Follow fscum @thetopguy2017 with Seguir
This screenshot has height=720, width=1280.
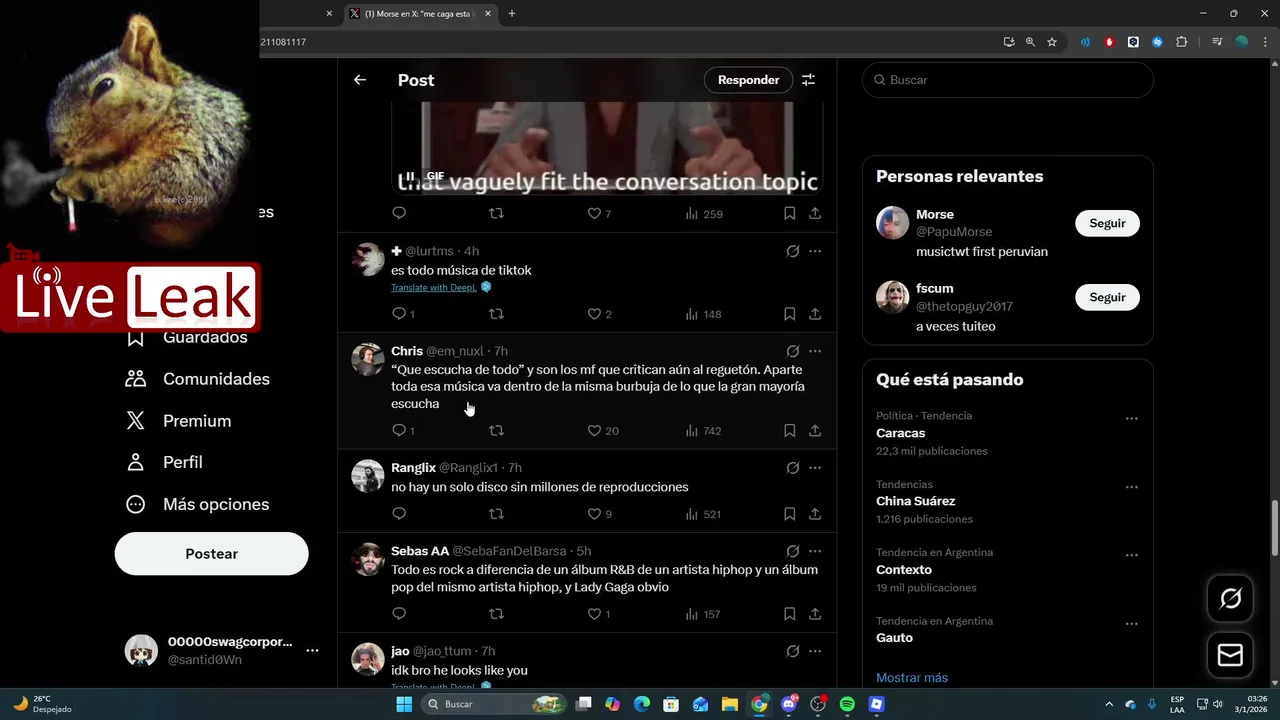(x=1107, y=297)
